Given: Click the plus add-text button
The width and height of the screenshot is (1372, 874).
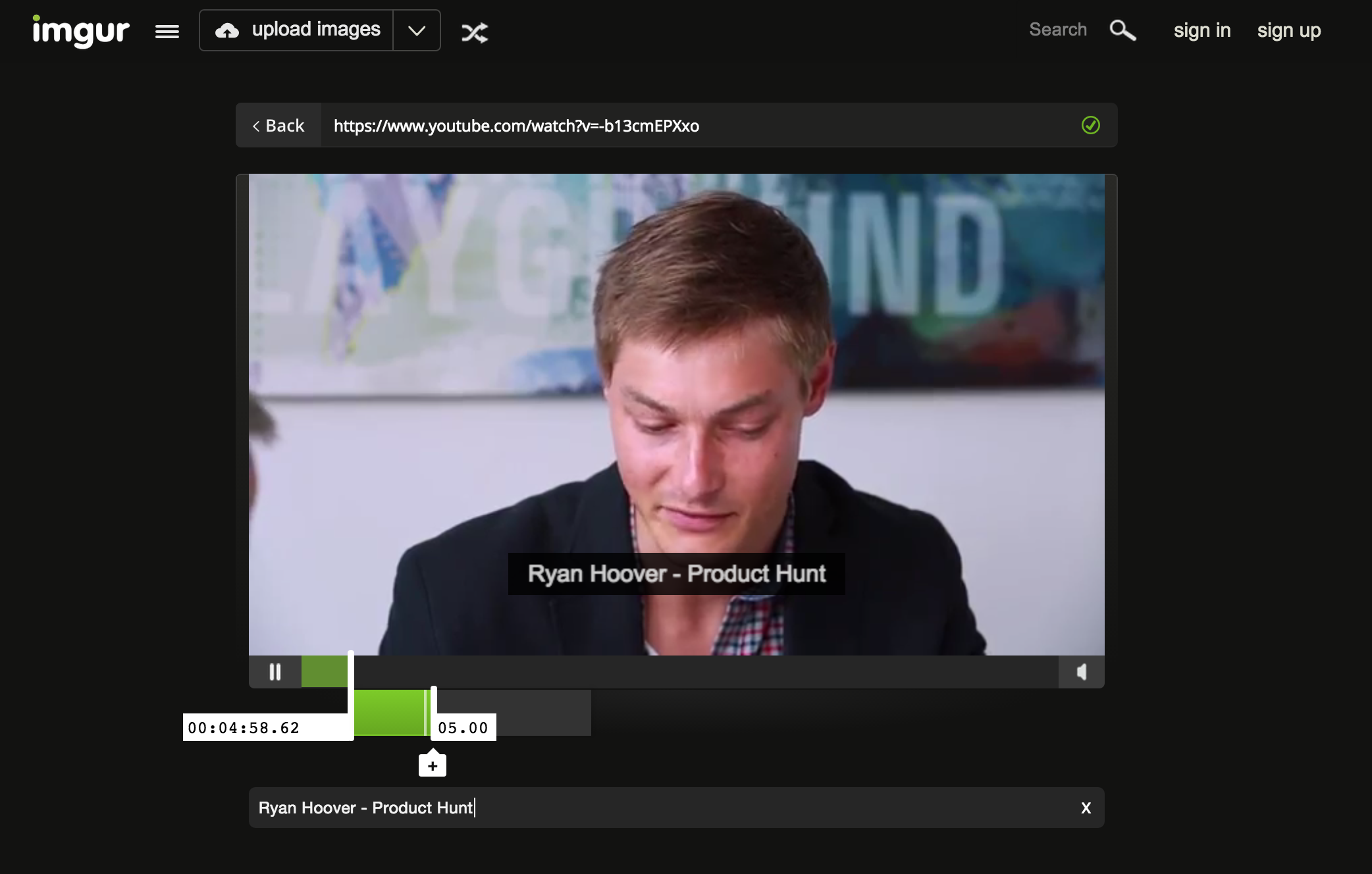Looking at the screenshot, I should click(x=433, y=766).
